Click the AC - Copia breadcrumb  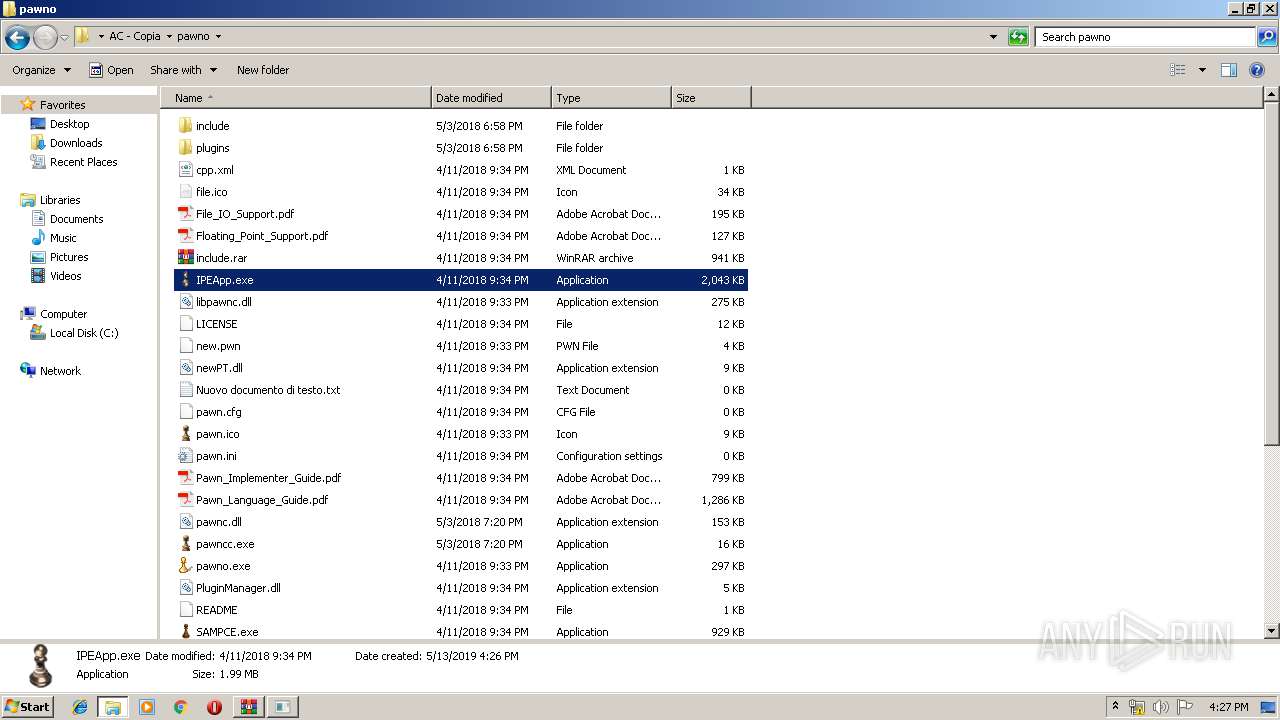point(134,36)
